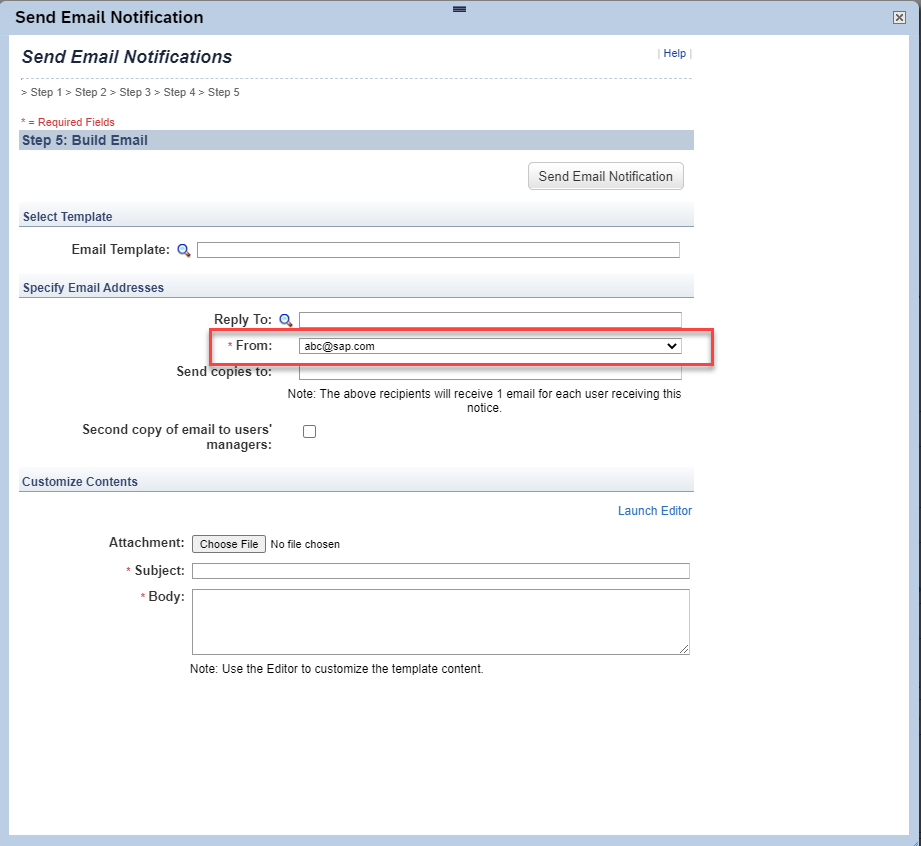This screenshot has width=921, height=846.
Task: Enable second copy of email to users' managers
Action: 309,431
